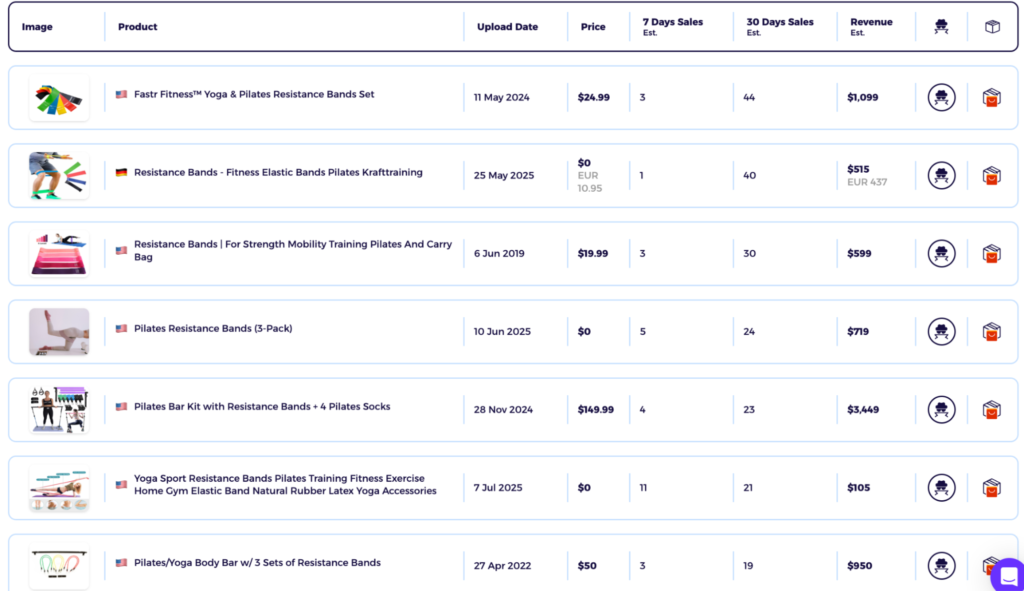The height and width of the screenshot is (591, 1024).
Task: Click Pilates Bar Kit thumbnail
Action: (59, 409)
